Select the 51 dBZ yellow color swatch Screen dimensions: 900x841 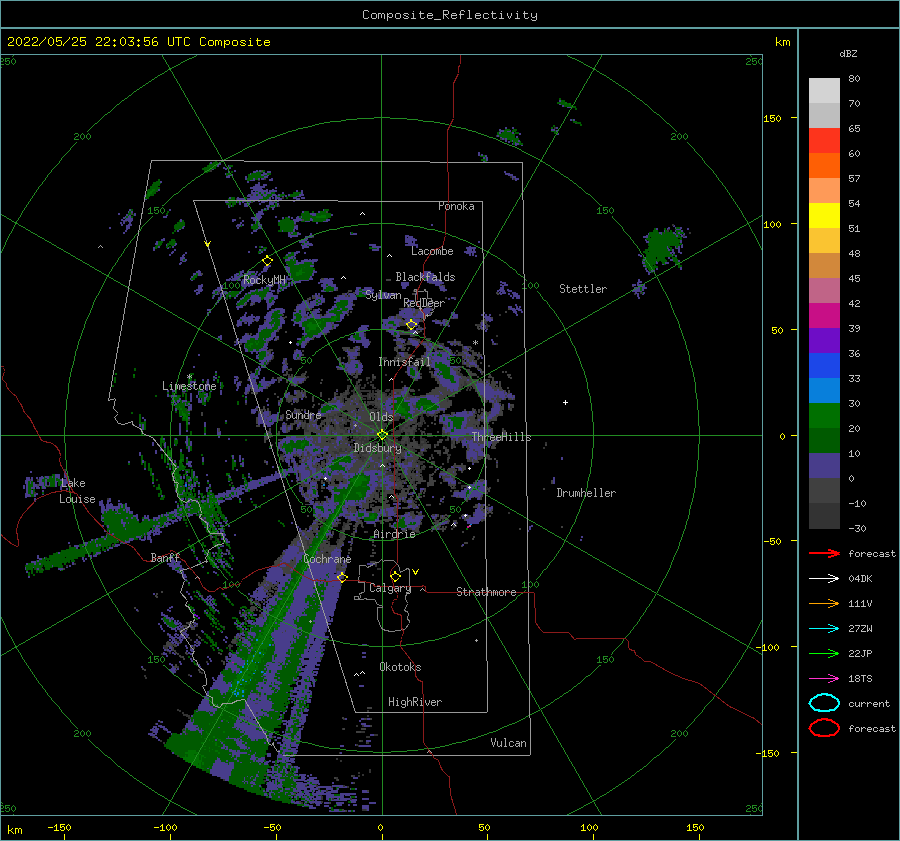coord(824,215)
